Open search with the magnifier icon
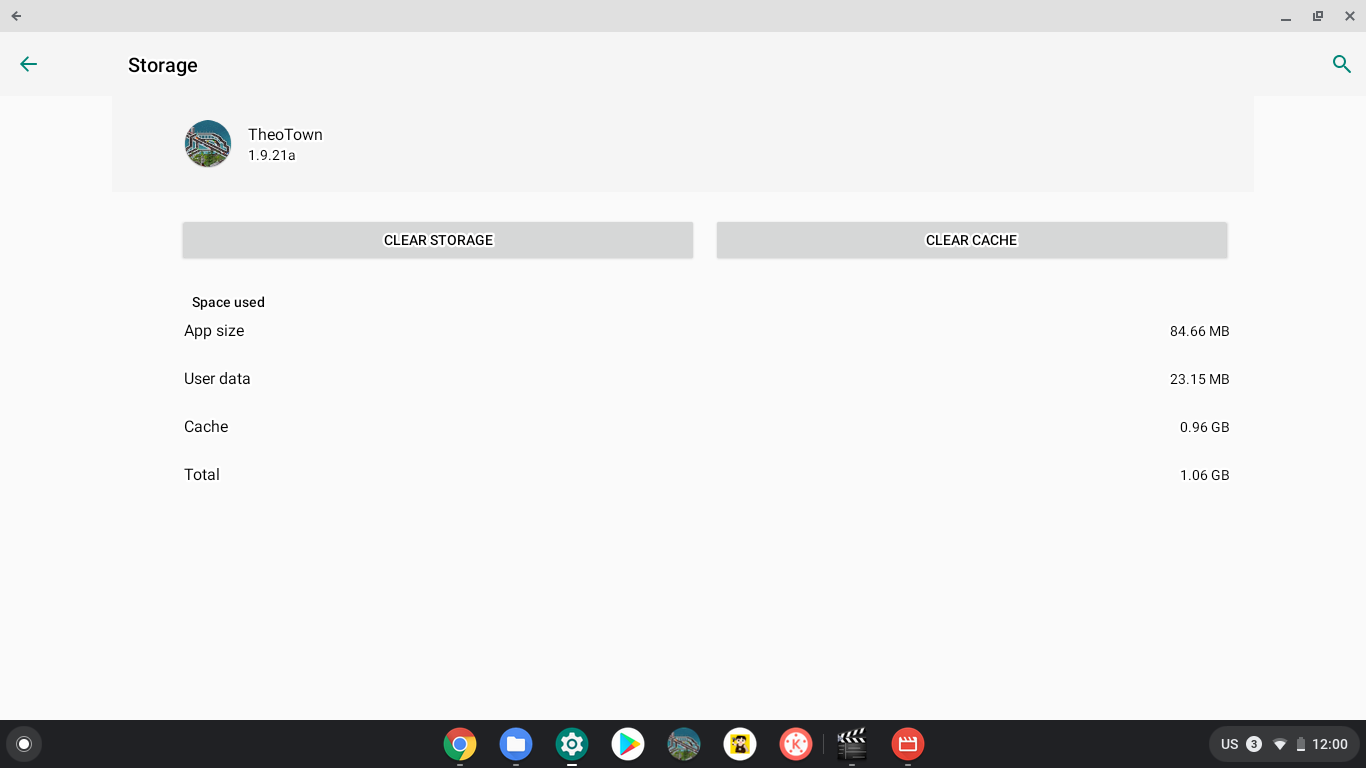 tap(1342, 64)
